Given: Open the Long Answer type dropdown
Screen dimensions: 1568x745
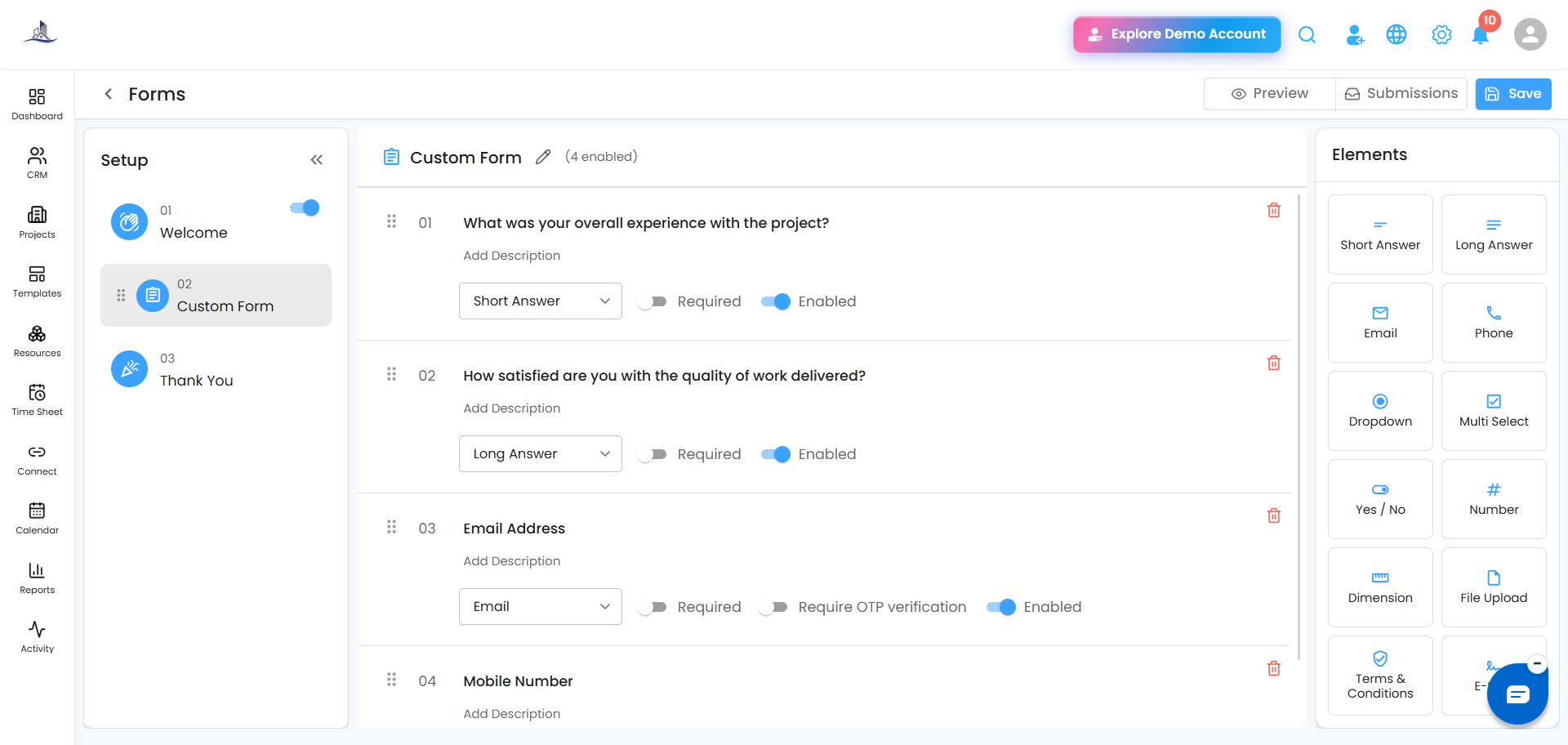Looking at the screenshot, I should 541,453.
